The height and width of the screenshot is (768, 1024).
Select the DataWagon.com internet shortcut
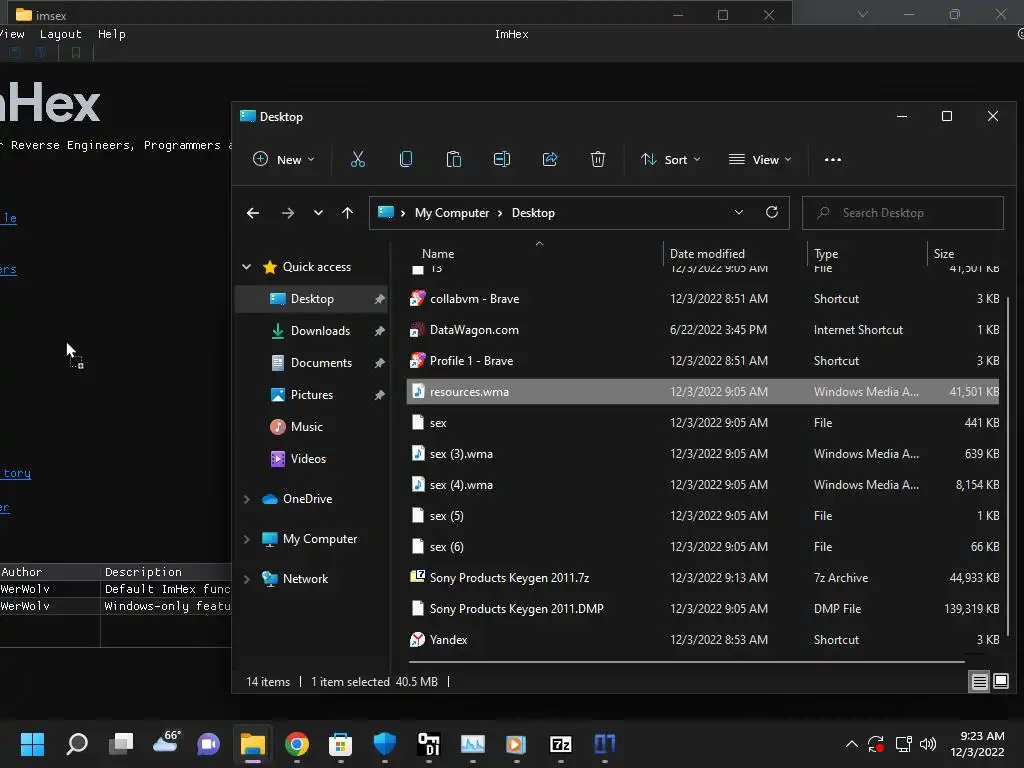(703, 330)
